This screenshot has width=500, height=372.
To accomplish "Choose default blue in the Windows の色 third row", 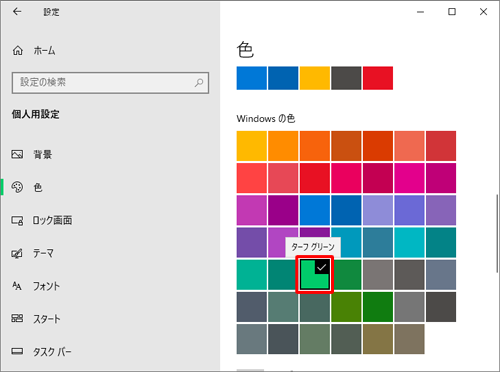I will click(x=315, y=210).
